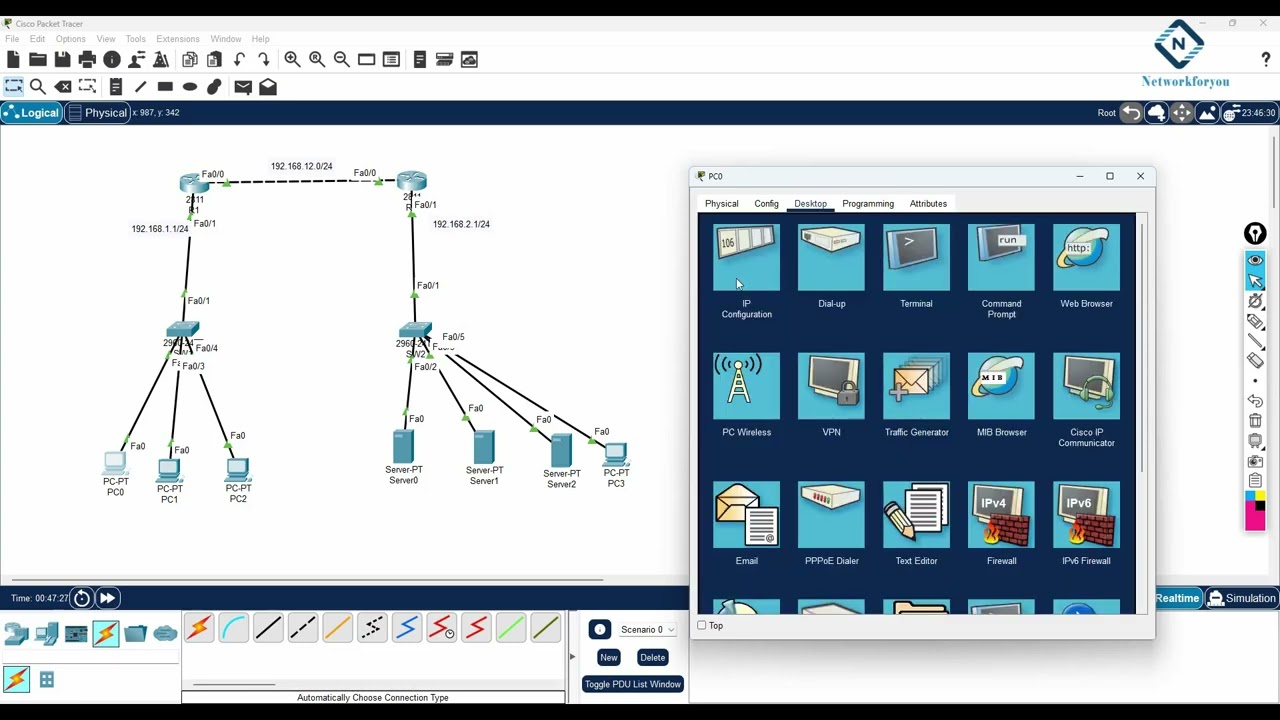Screen dimensions: 1280x720
Task: Select the Inspect magnifier tool
Action: [38, 87]
